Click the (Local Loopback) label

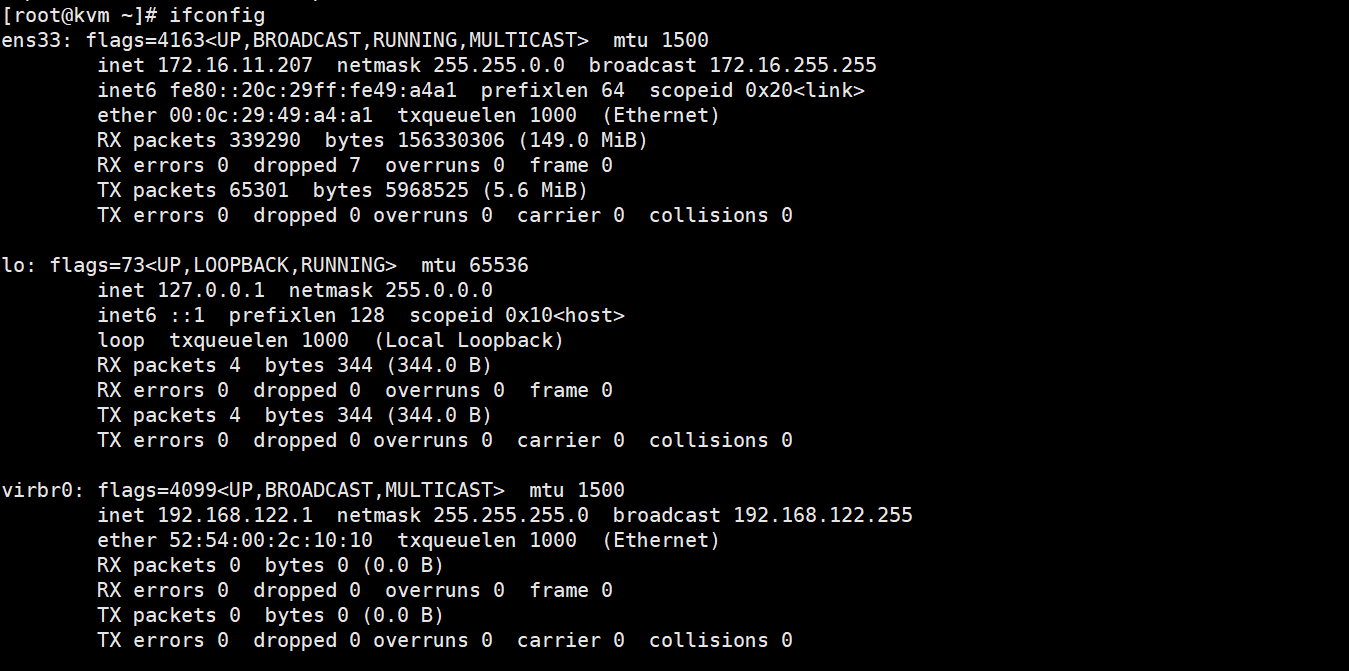coord(469,340)
